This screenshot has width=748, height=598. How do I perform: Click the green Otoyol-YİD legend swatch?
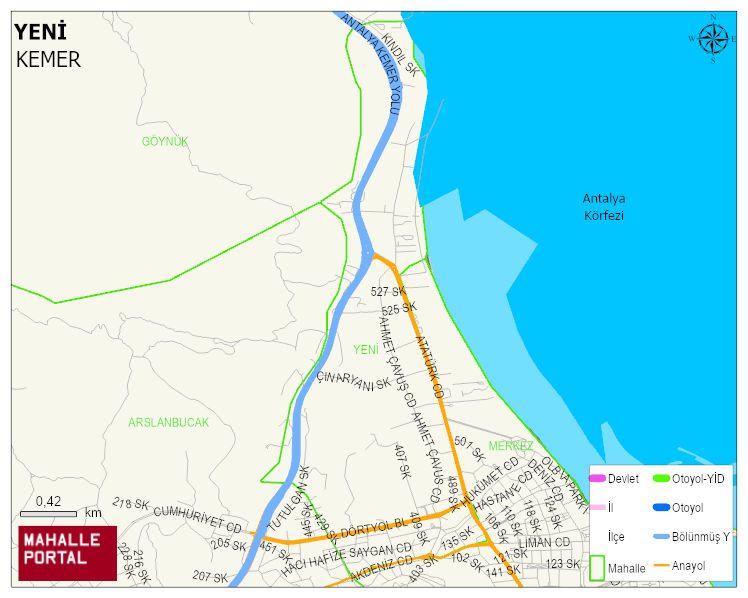point(661,478)
